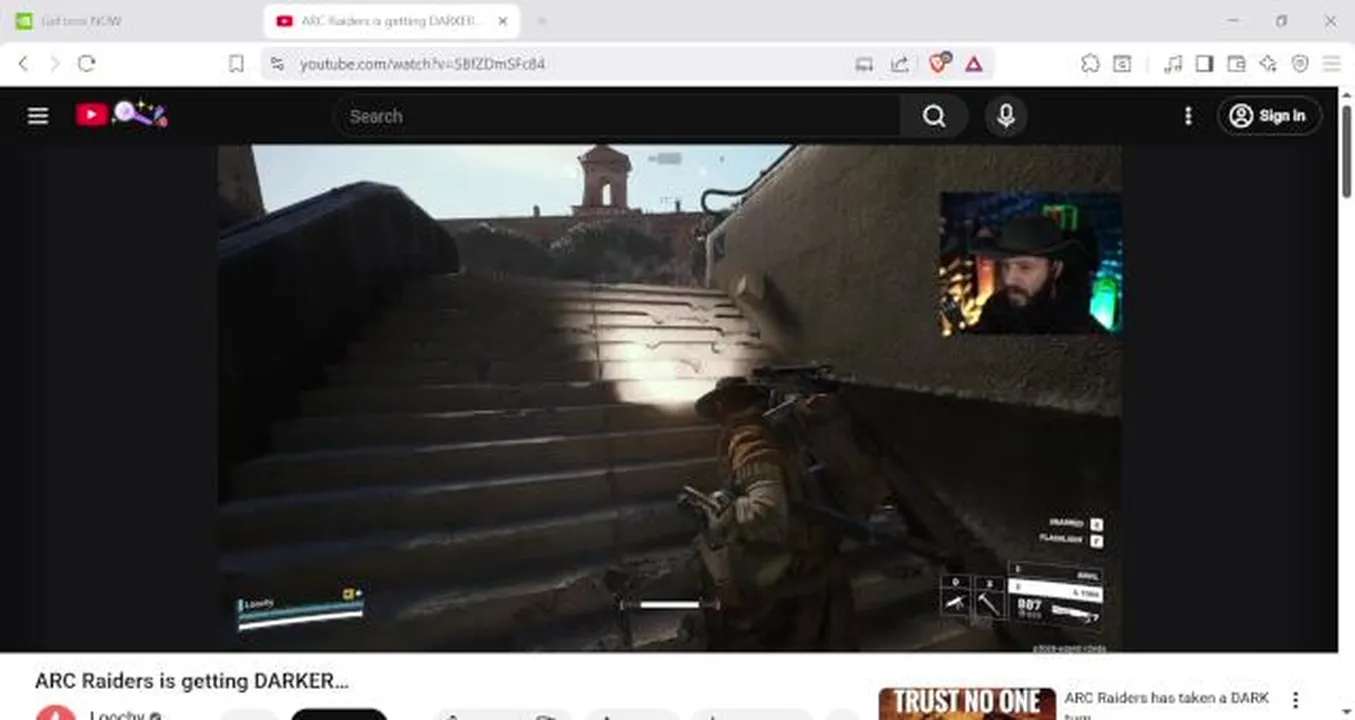Open 'ARC Raiders has taken a DARK turn' video link

click(1167, 704)
